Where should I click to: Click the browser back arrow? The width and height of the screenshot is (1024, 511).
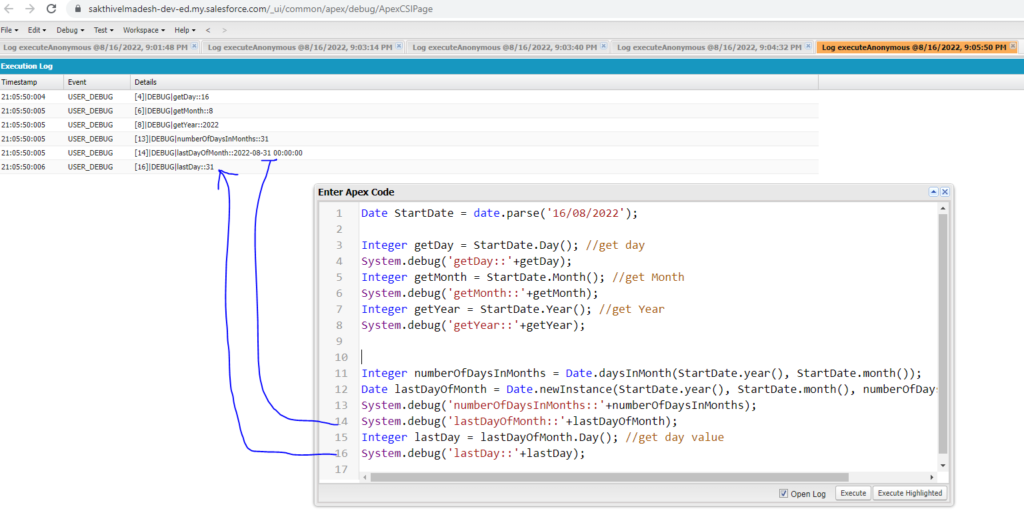[x=8, y=9]
